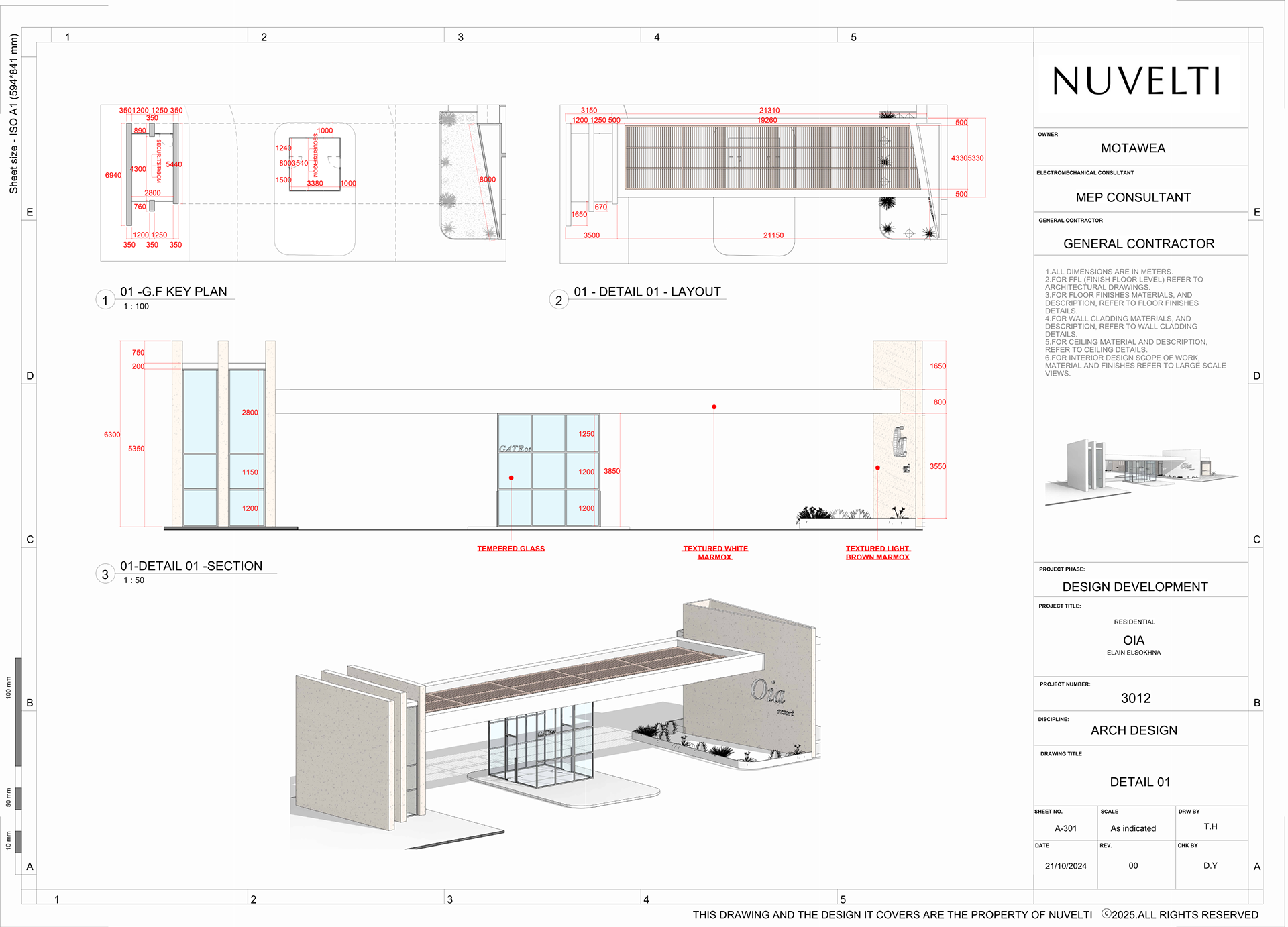Select view number circle 1 beside G.F Key Plan
Screen dimensions: 1288x927
tap(105, 300)
